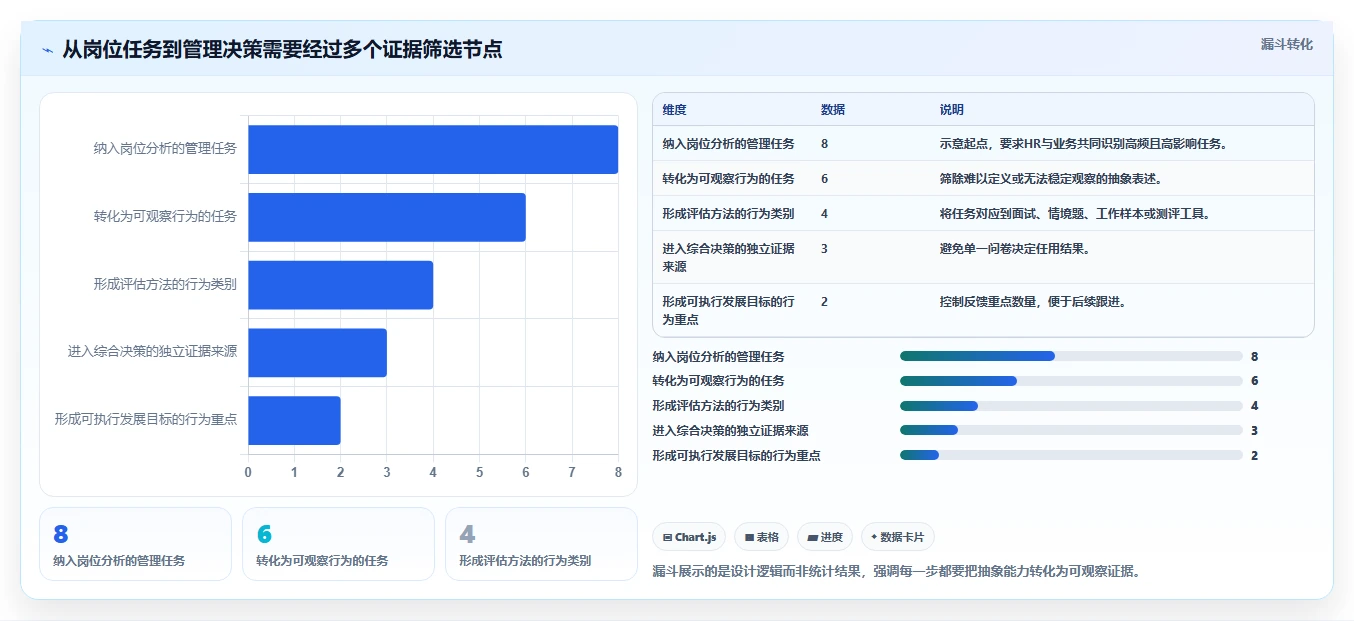Click the progress bar for 转化为可观察行为的任务
The image size is (1354, 621).
(x=1071, y=381)
